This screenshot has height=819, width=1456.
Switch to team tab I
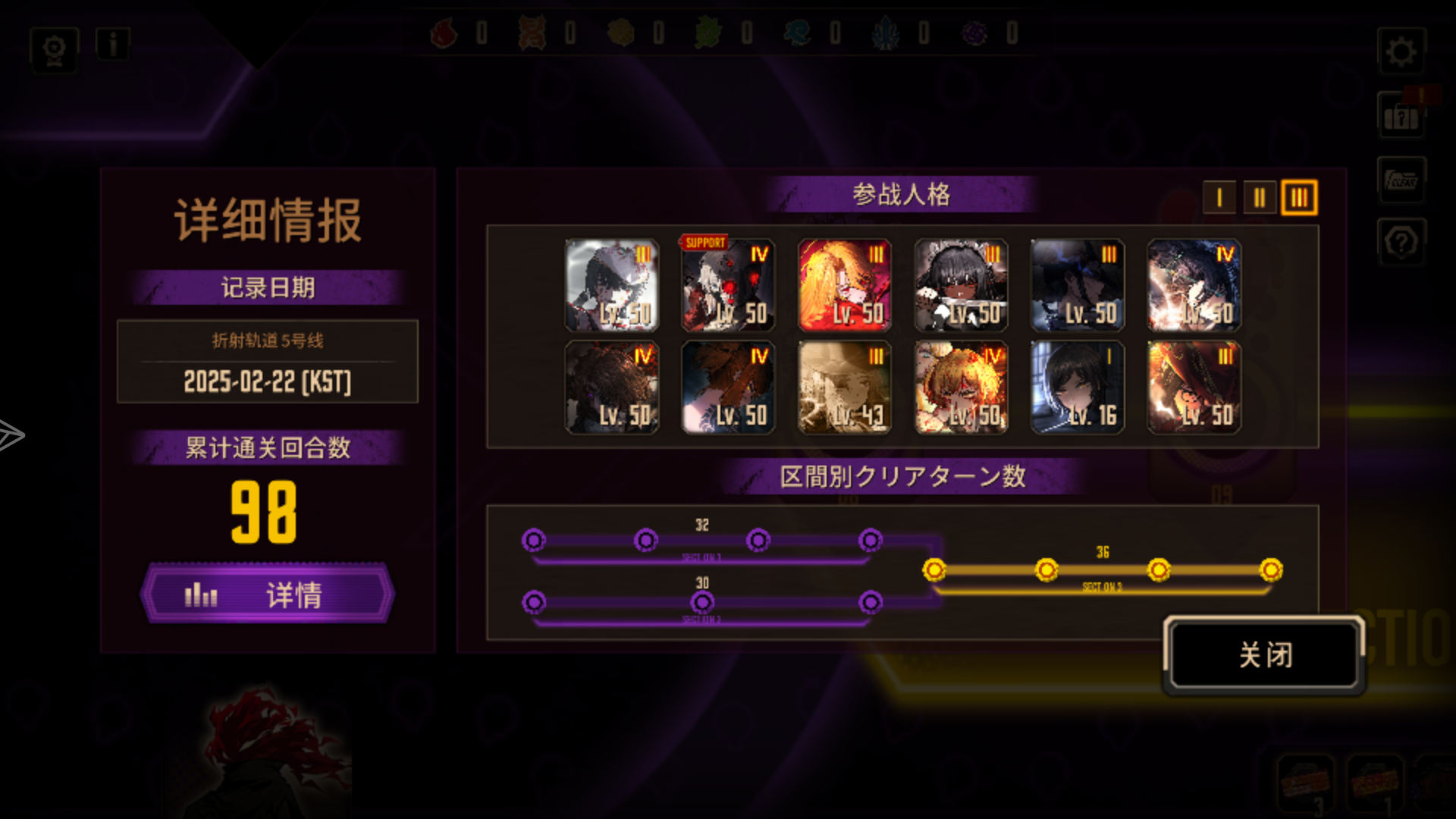[x=1219, y=198]
